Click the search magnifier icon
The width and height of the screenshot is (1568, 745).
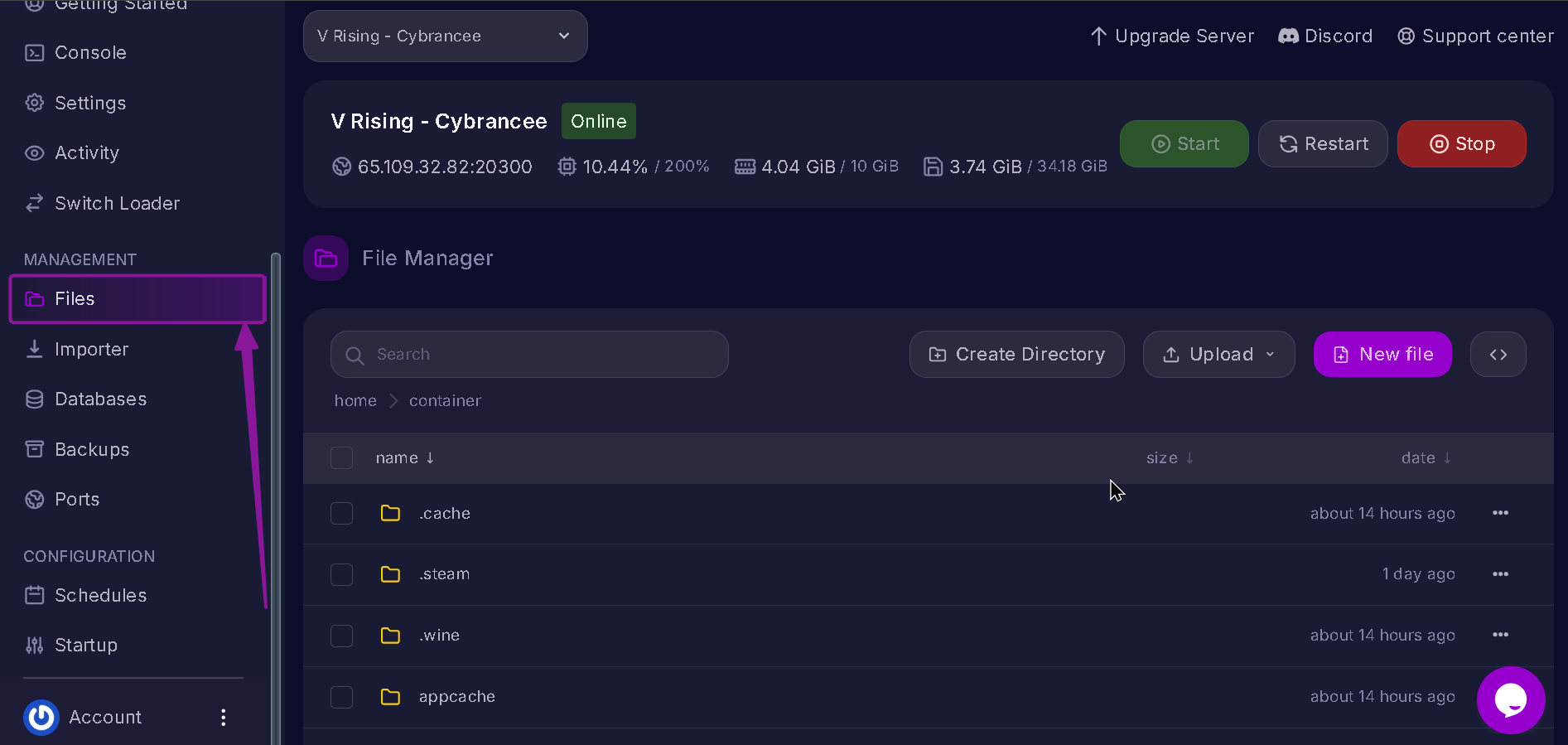[355, 356]
